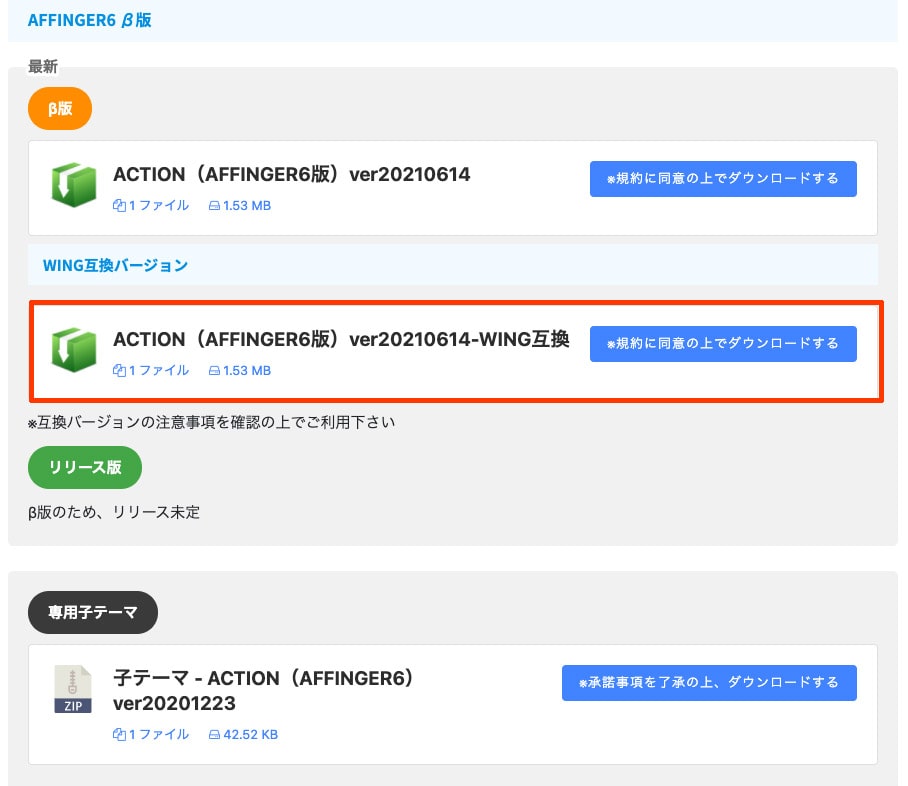Select the black 専用子テーマ badge
This screenshot has height=786, width=908.
(x=93, y=613)
